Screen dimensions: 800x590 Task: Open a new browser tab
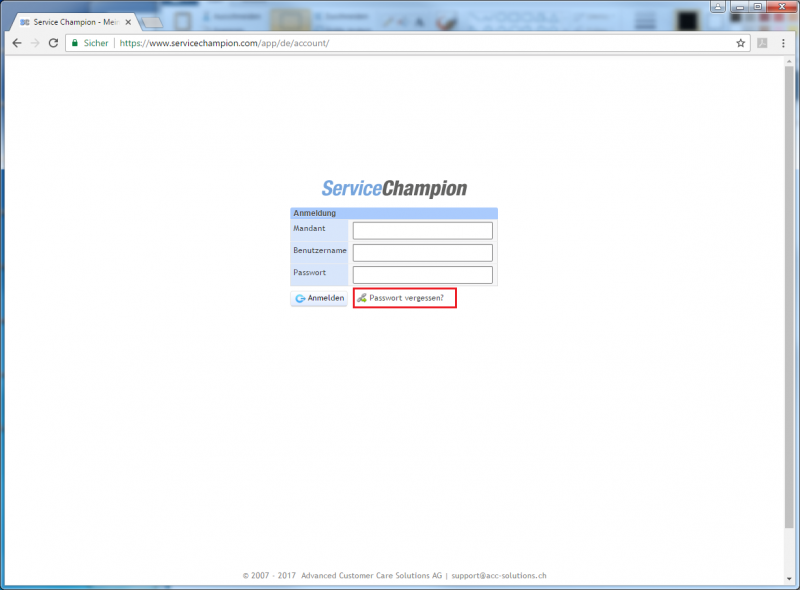click(152, 22)
